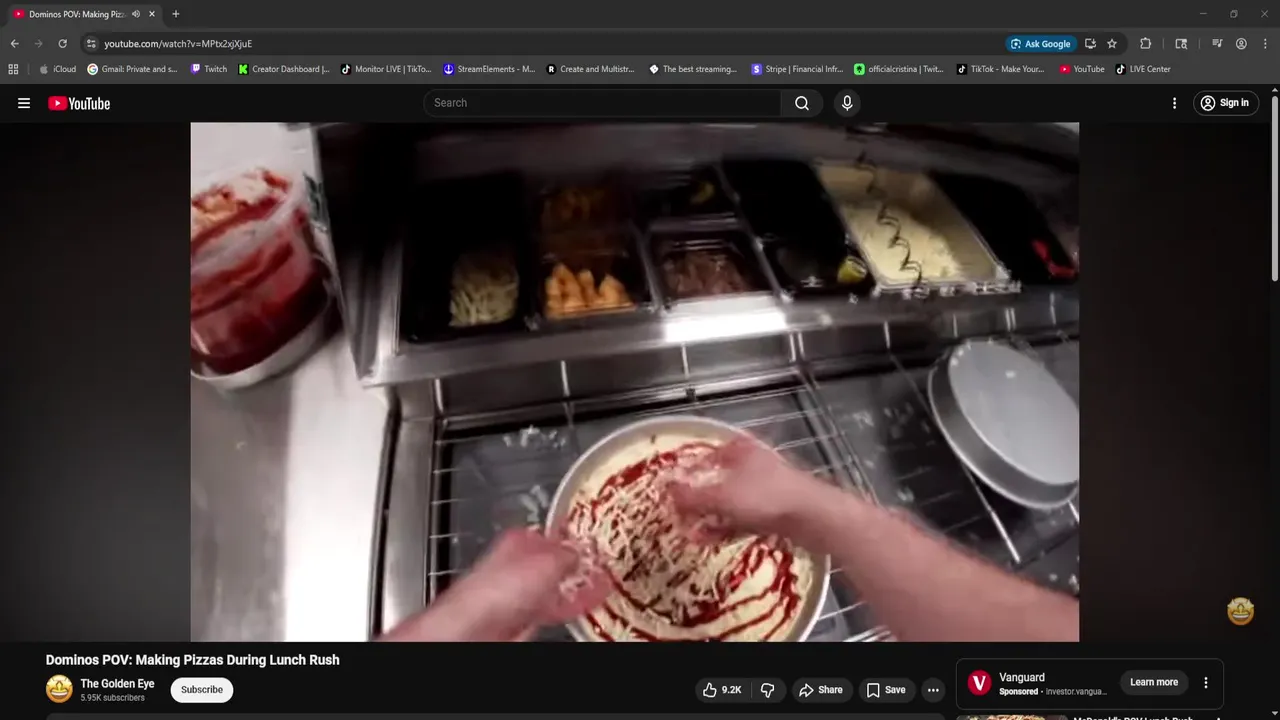Open officialcristina Twitch bookmark
Viewport: 1280px width, 720px height.
pos(898,69)
